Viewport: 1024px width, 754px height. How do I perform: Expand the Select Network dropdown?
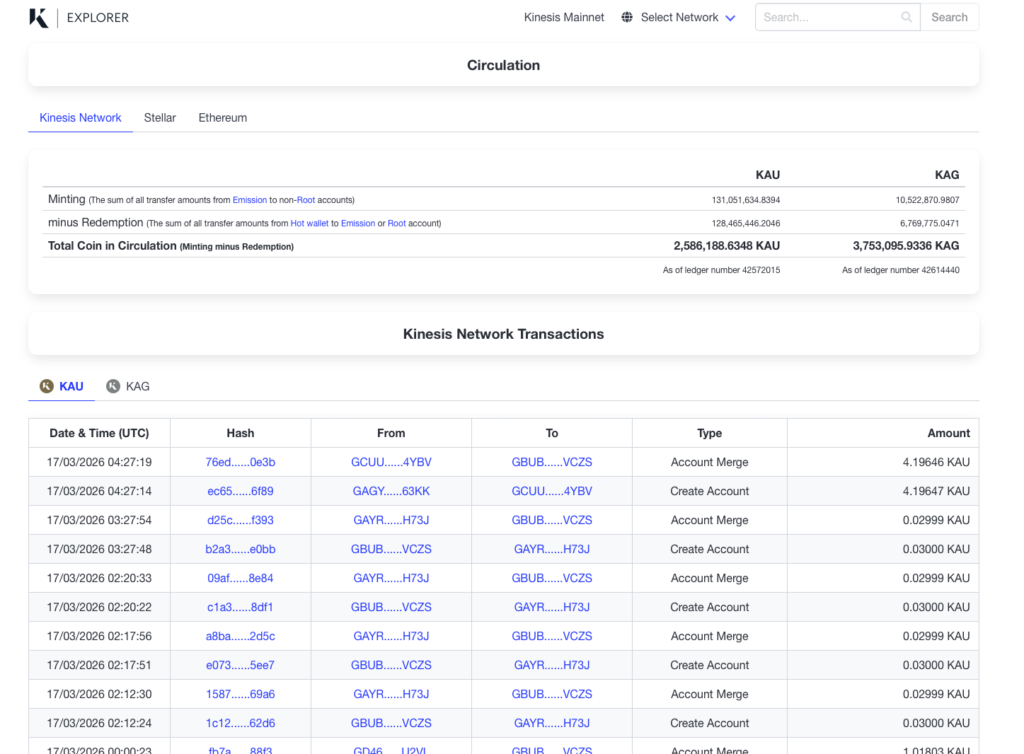[x=679, y=18]
